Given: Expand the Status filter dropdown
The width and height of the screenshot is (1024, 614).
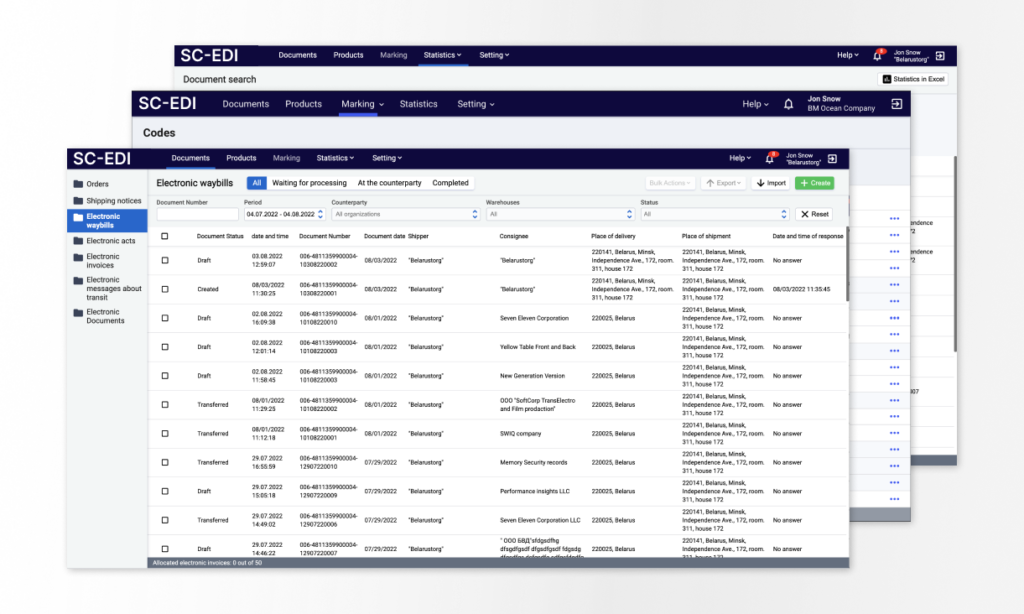Looking at the screenshot, I should 714,214.
